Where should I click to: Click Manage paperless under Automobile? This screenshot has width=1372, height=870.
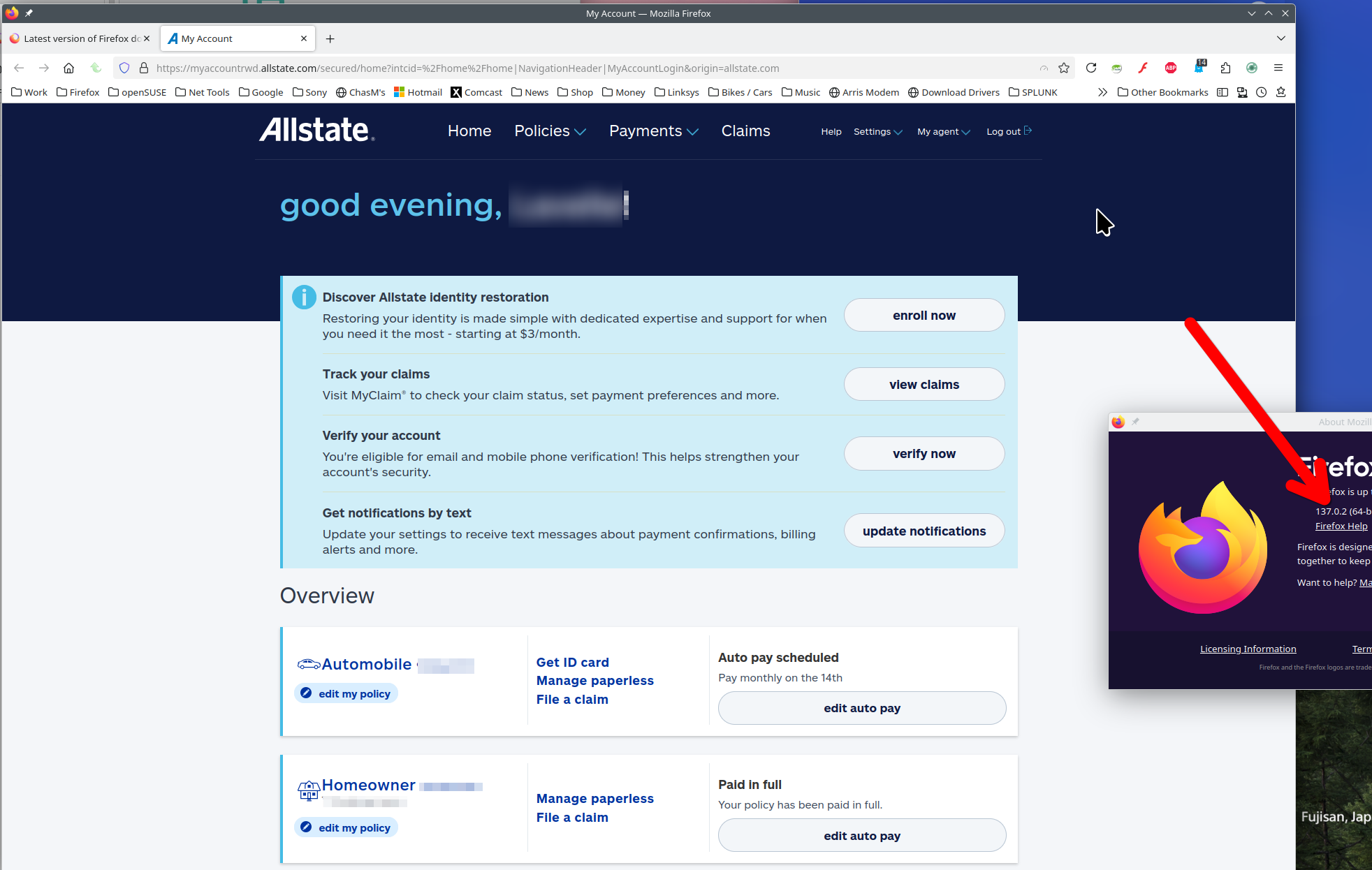pyautogui.click(x=594, y=680)
